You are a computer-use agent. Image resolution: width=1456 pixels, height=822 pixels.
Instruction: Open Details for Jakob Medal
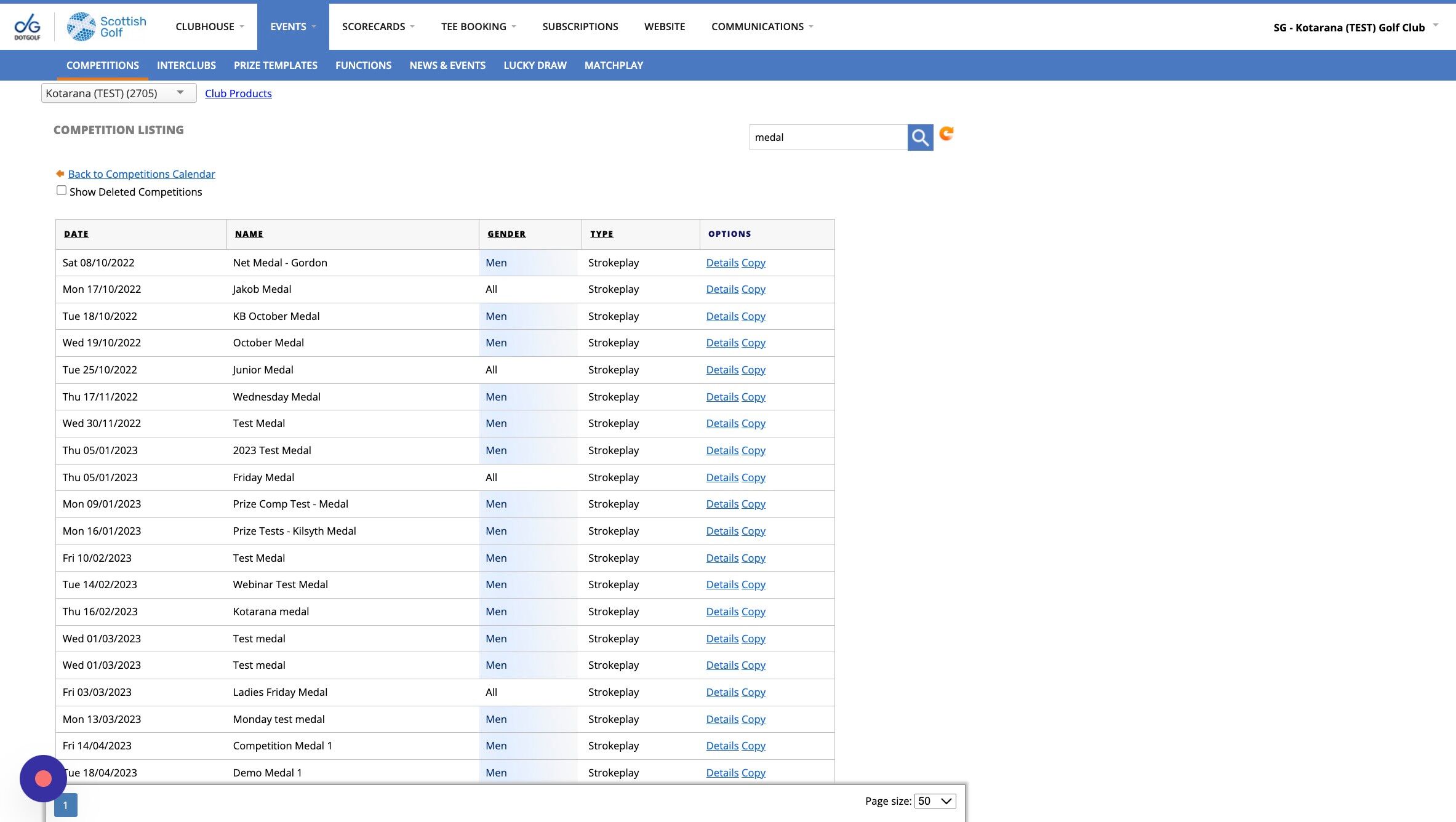click(x=722, y=289)
